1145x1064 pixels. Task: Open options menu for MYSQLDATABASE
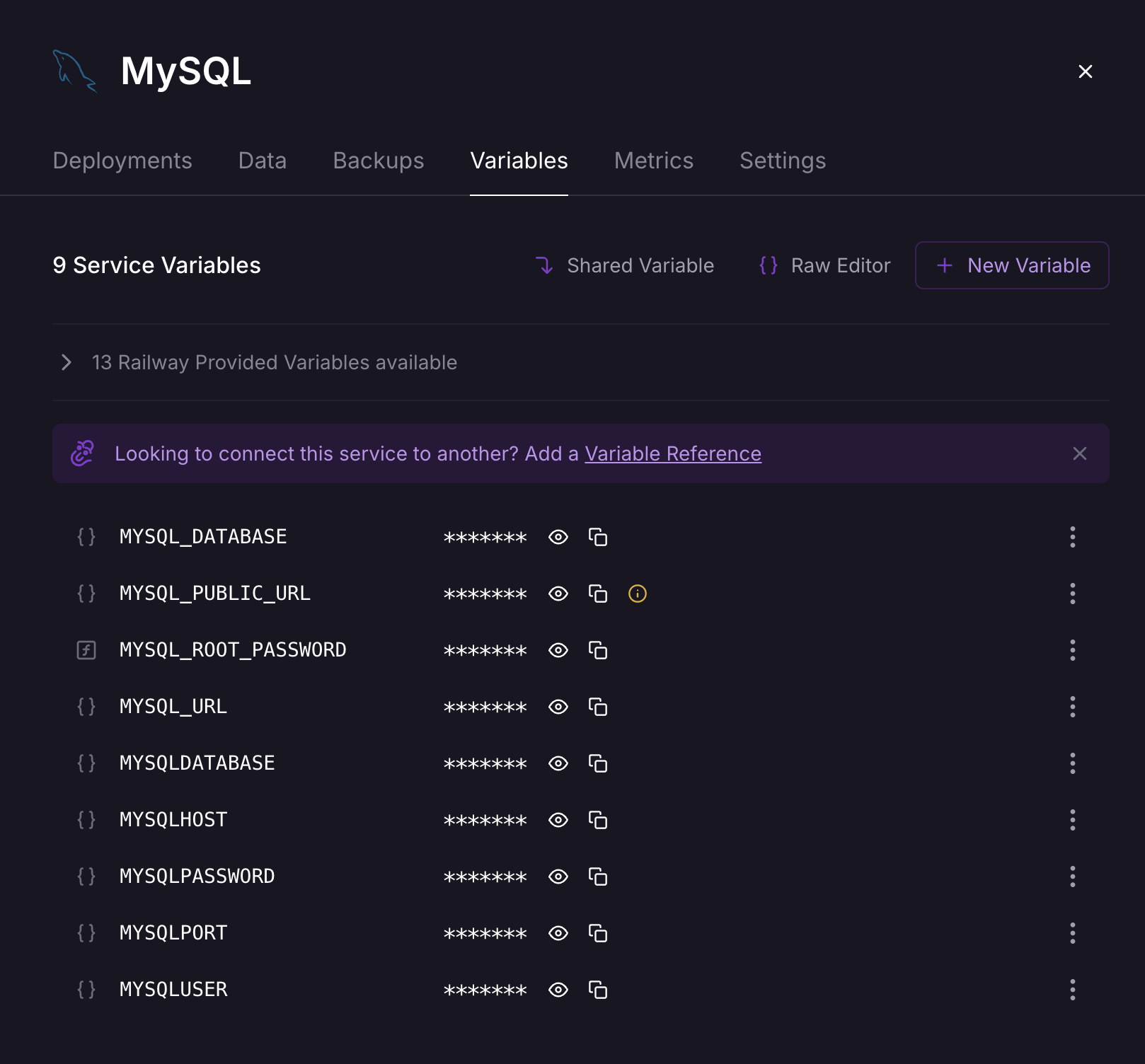(1073, 763)
